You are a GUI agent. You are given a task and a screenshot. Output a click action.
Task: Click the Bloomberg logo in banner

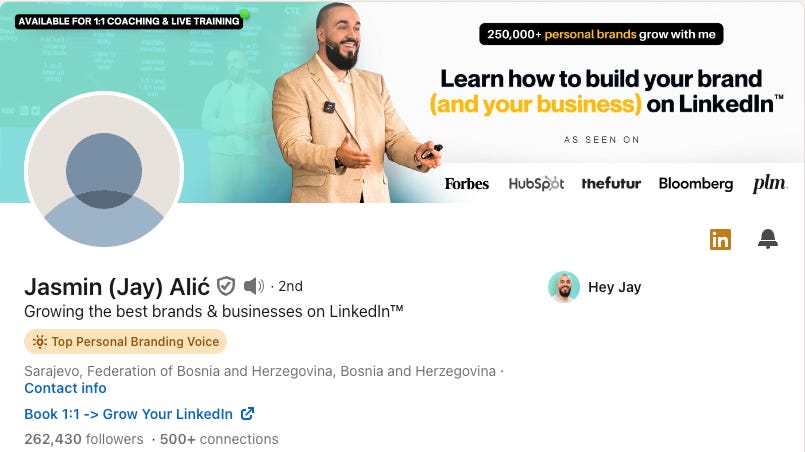[x=696, y=184]
